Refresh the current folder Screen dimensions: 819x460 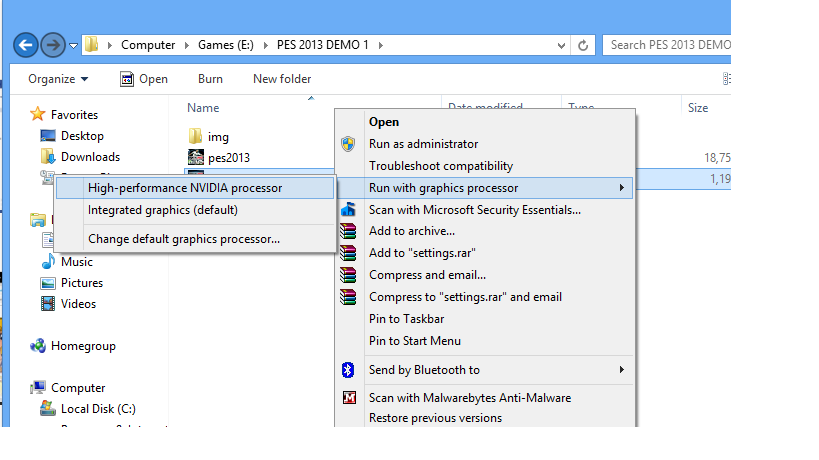(x=583, y=45)
